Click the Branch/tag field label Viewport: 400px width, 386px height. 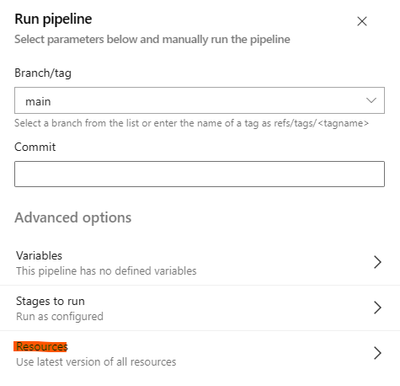pos(43,73)
